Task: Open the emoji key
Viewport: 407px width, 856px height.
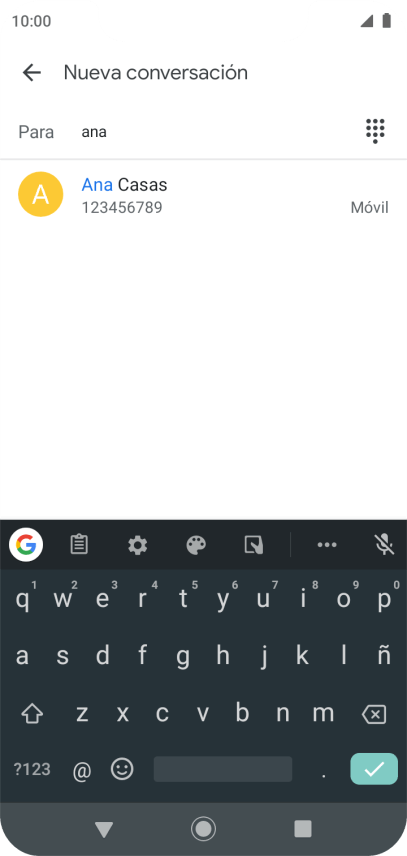Action: coord(122,769)
